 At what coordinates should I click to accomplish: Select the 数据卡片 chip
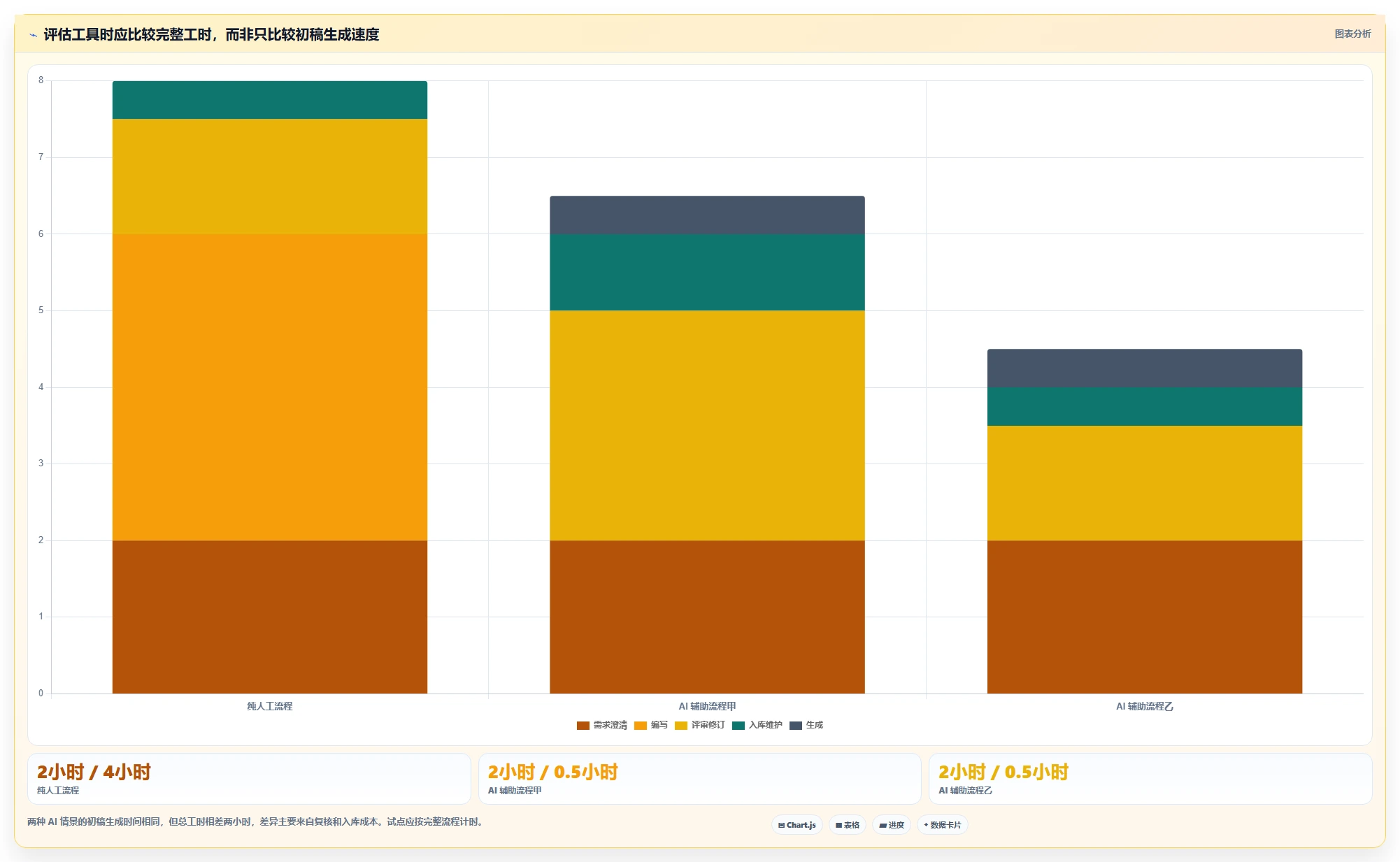pyautogui.click(x=943, y=825)
